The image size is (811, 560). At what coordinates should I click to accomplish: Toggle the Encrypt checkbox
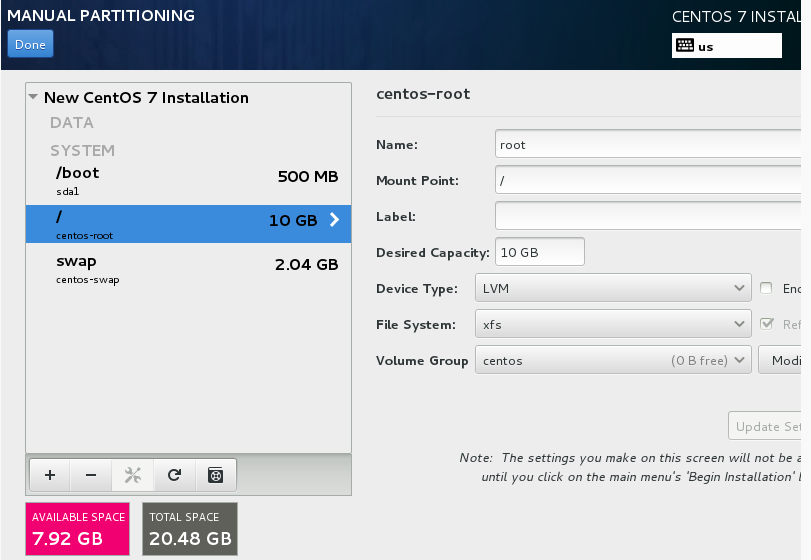coord(766,288)
